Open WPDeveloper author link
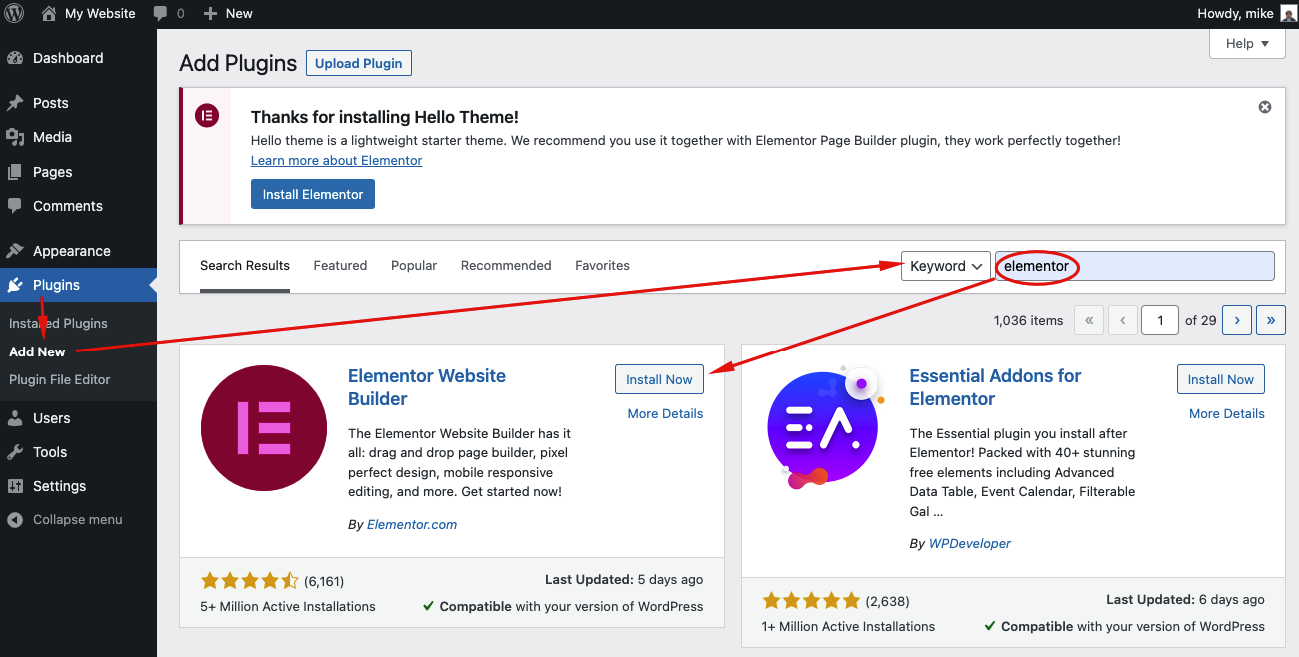This screenshot has width=1299, height=657. tap(970, 544)
